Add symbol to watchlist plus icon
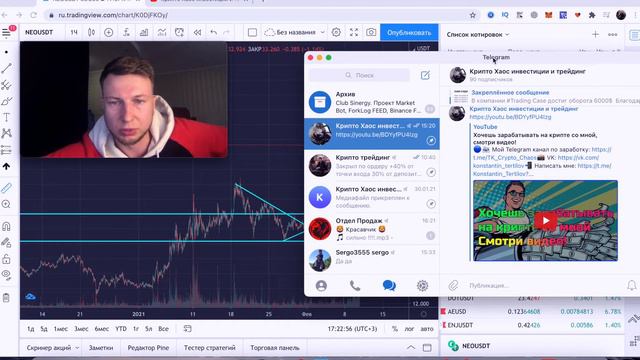Image resolution: width=640 pixels, height=360 pixels. 596,35
